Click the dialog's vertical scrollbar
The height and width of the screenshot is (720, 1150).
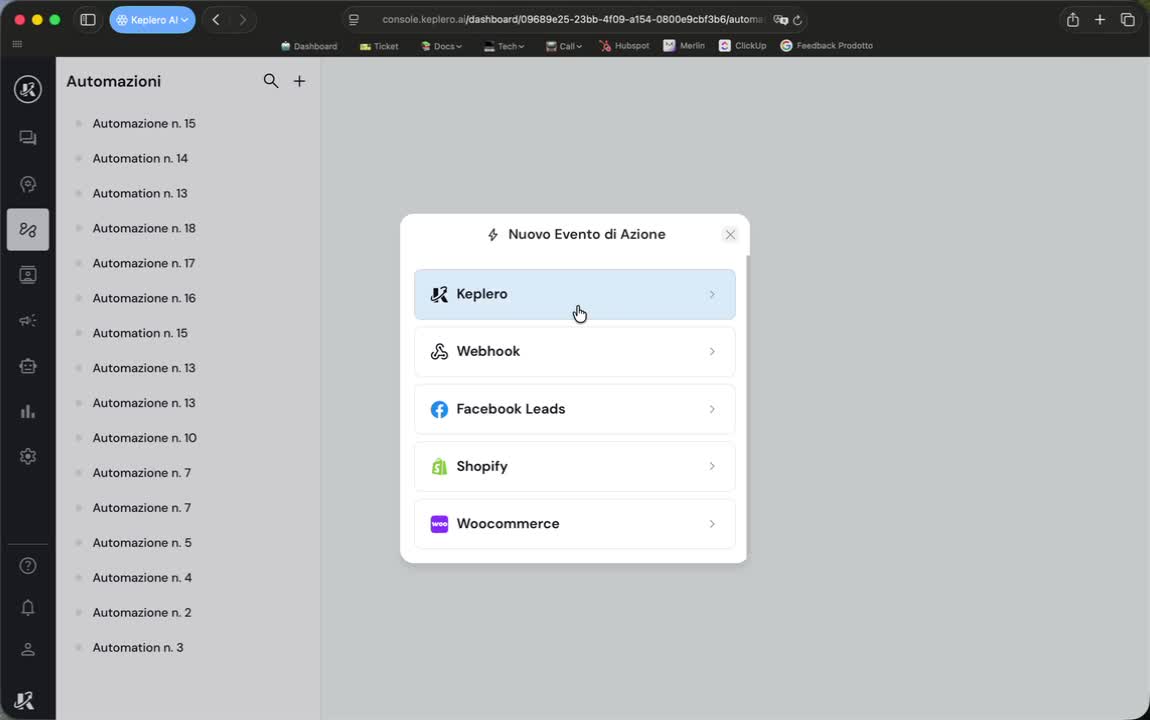click(x=747, y=407)
